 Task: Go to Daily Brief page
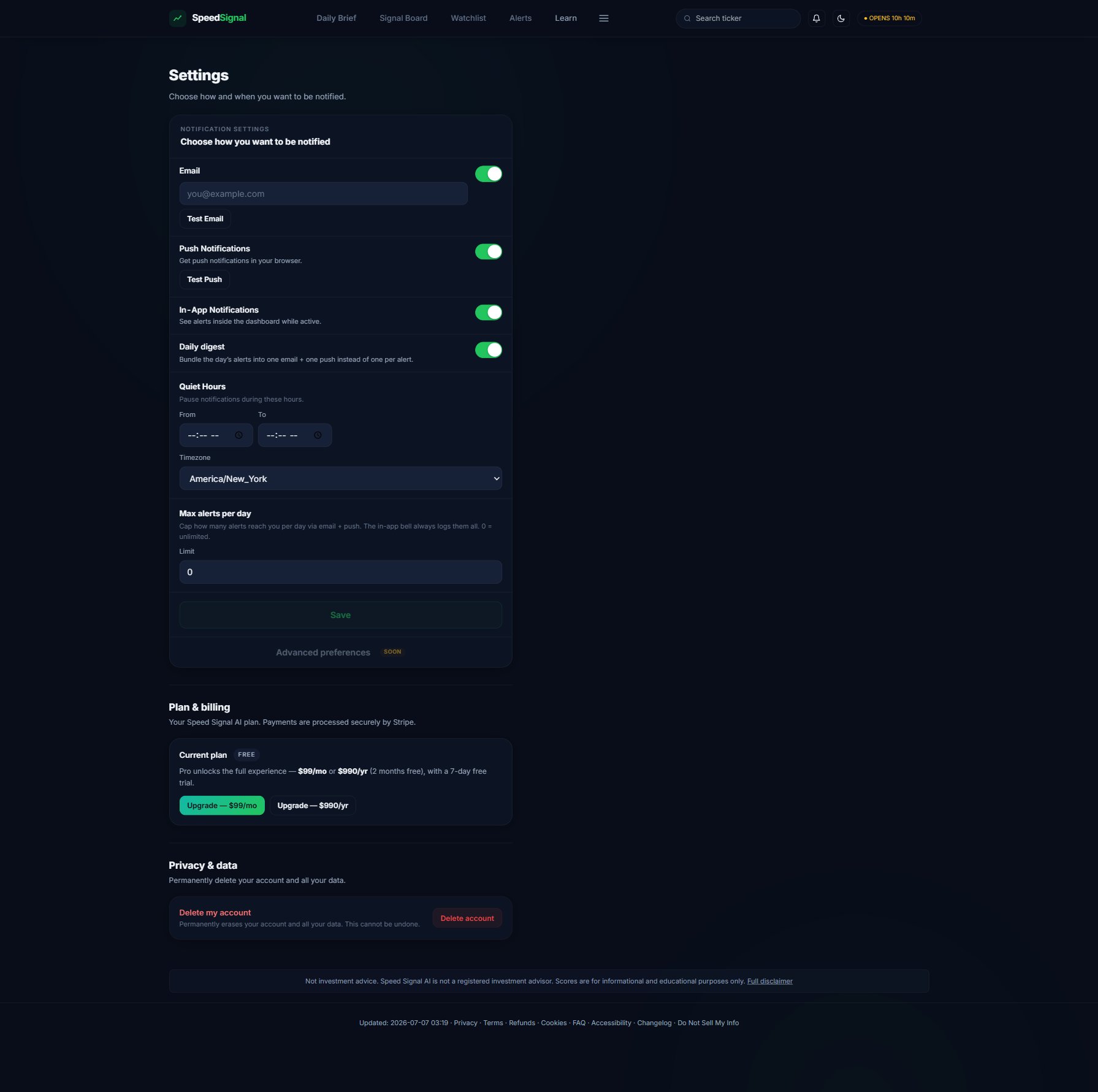(336, 18)
